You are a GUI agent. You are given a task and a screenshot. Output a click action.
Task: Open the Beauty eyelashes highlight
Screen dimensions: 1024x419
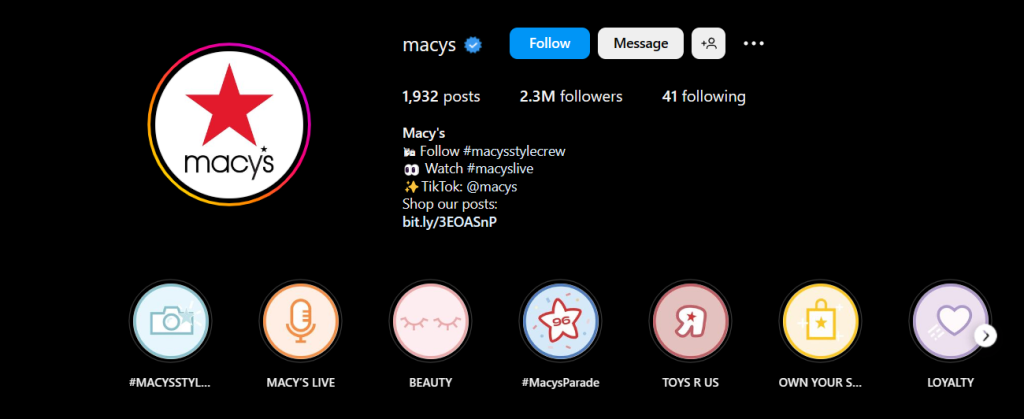430,320
